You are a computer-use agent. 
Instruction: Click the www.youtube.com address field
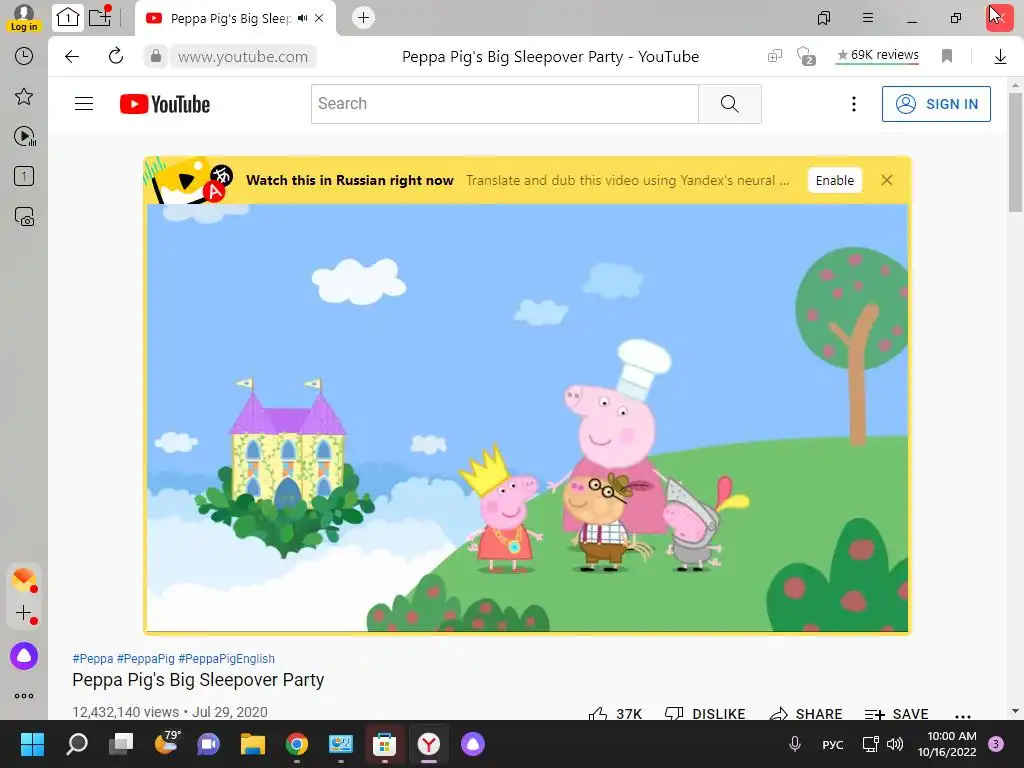click(243, 57)
